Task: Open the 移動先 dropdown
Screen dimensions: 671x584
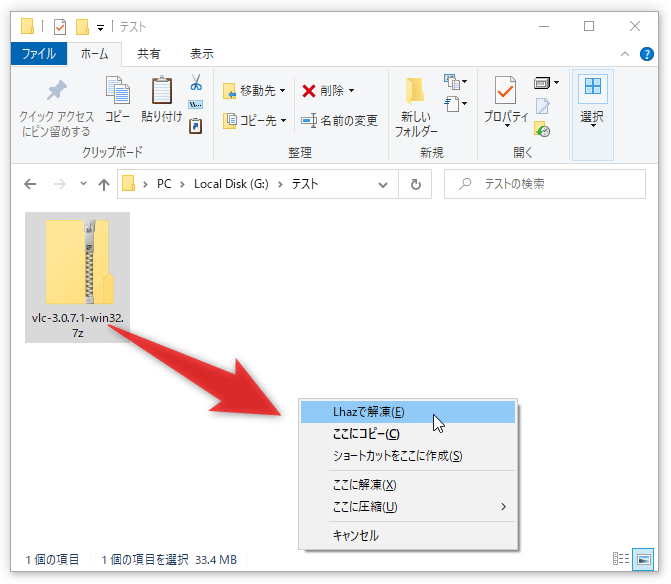Action: coord(254,91)
